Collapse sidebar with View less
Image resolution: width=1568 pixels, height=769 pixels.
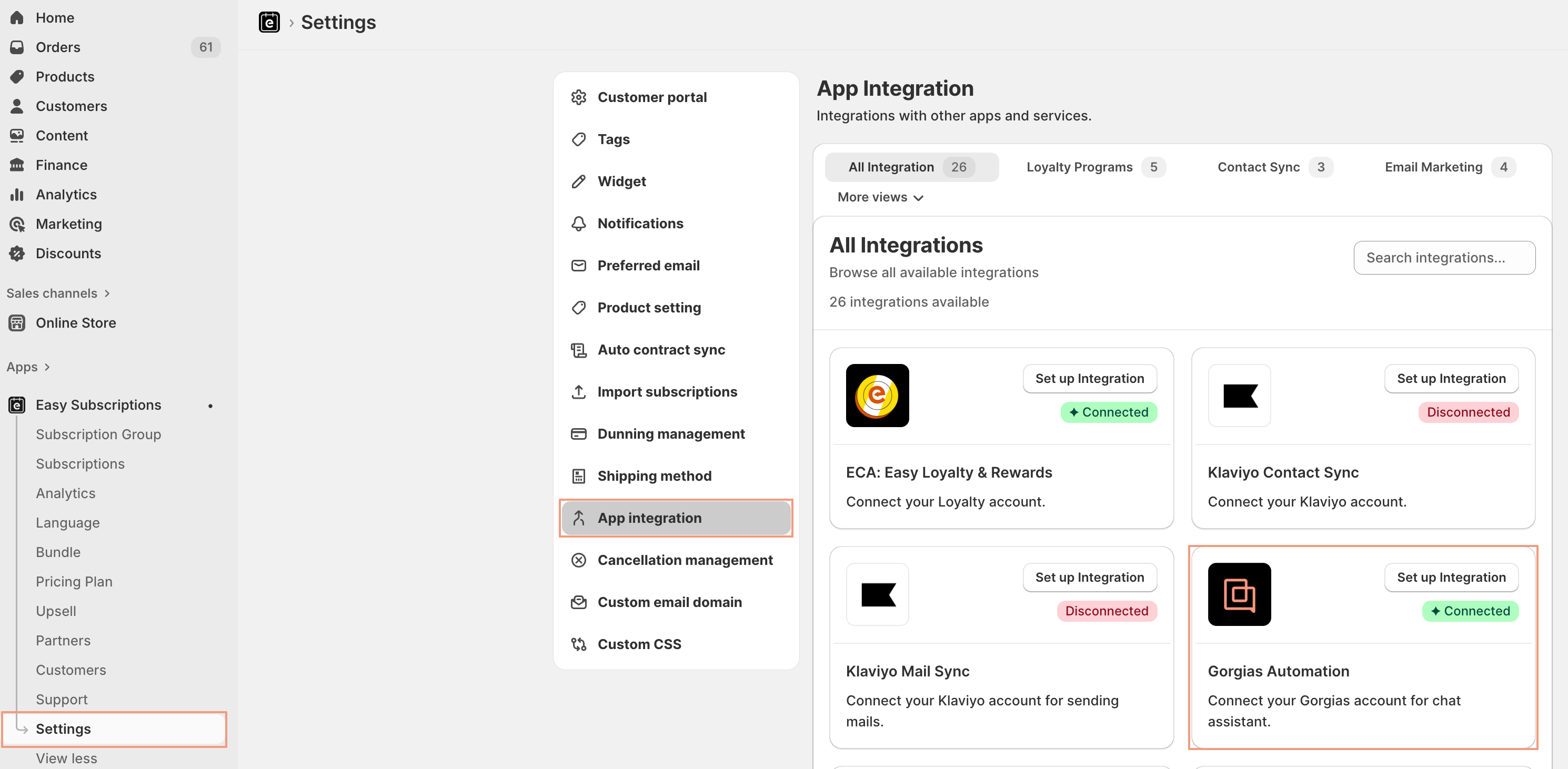pos(66,758)
